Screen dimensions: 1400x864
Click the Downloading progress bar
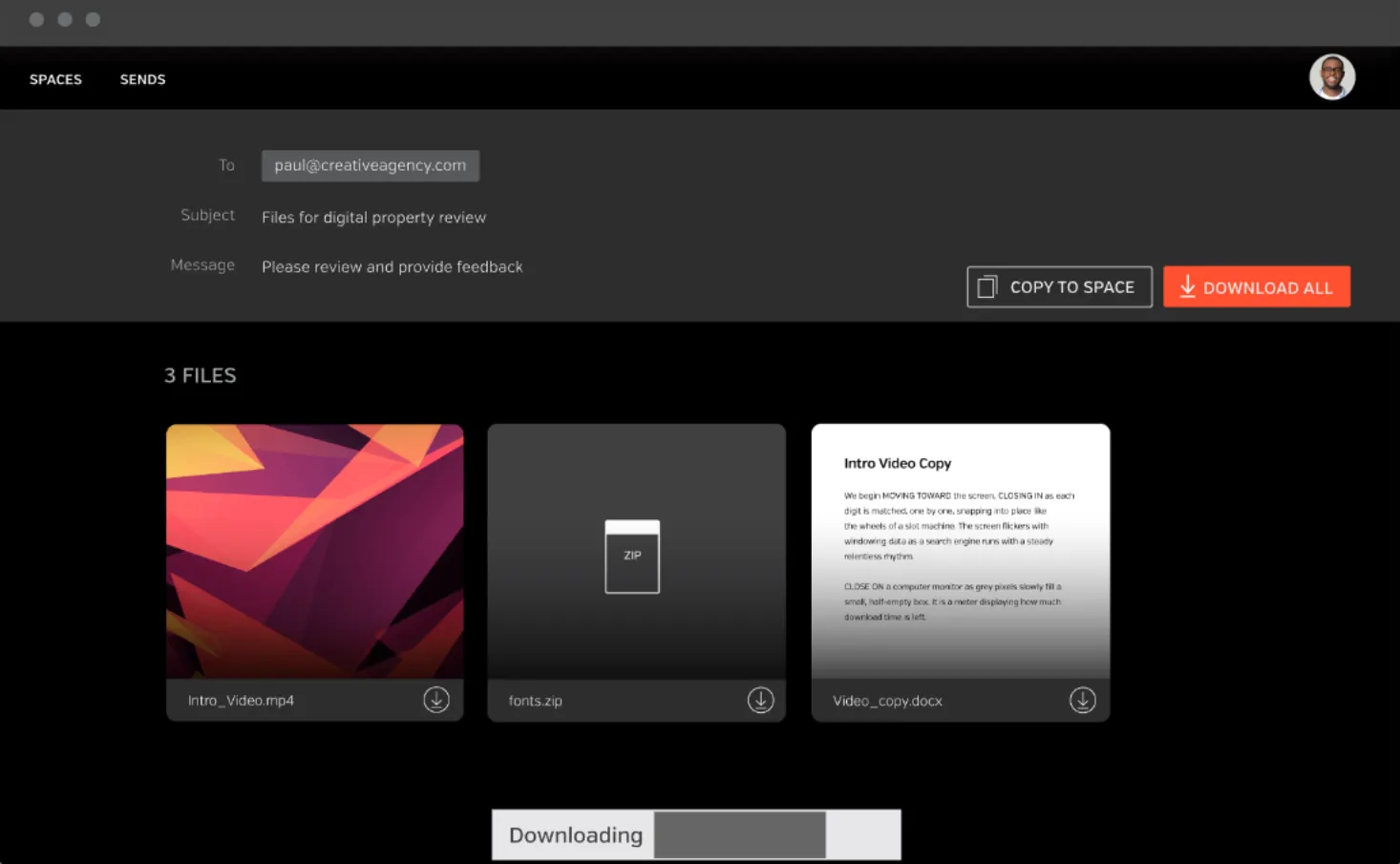click(x=696, y=834)
